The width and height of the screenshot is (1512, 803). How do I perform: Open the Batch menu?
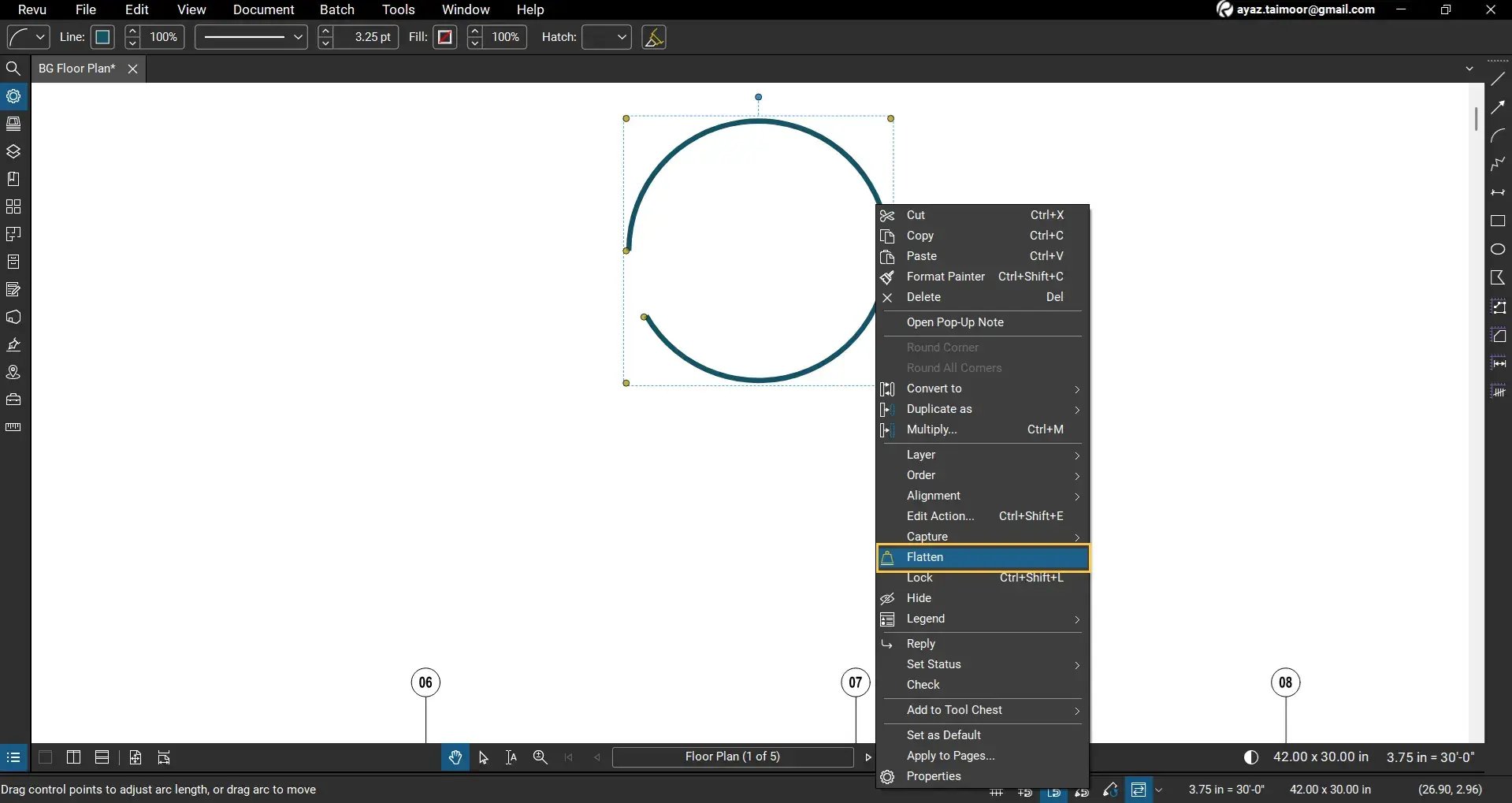338,9
